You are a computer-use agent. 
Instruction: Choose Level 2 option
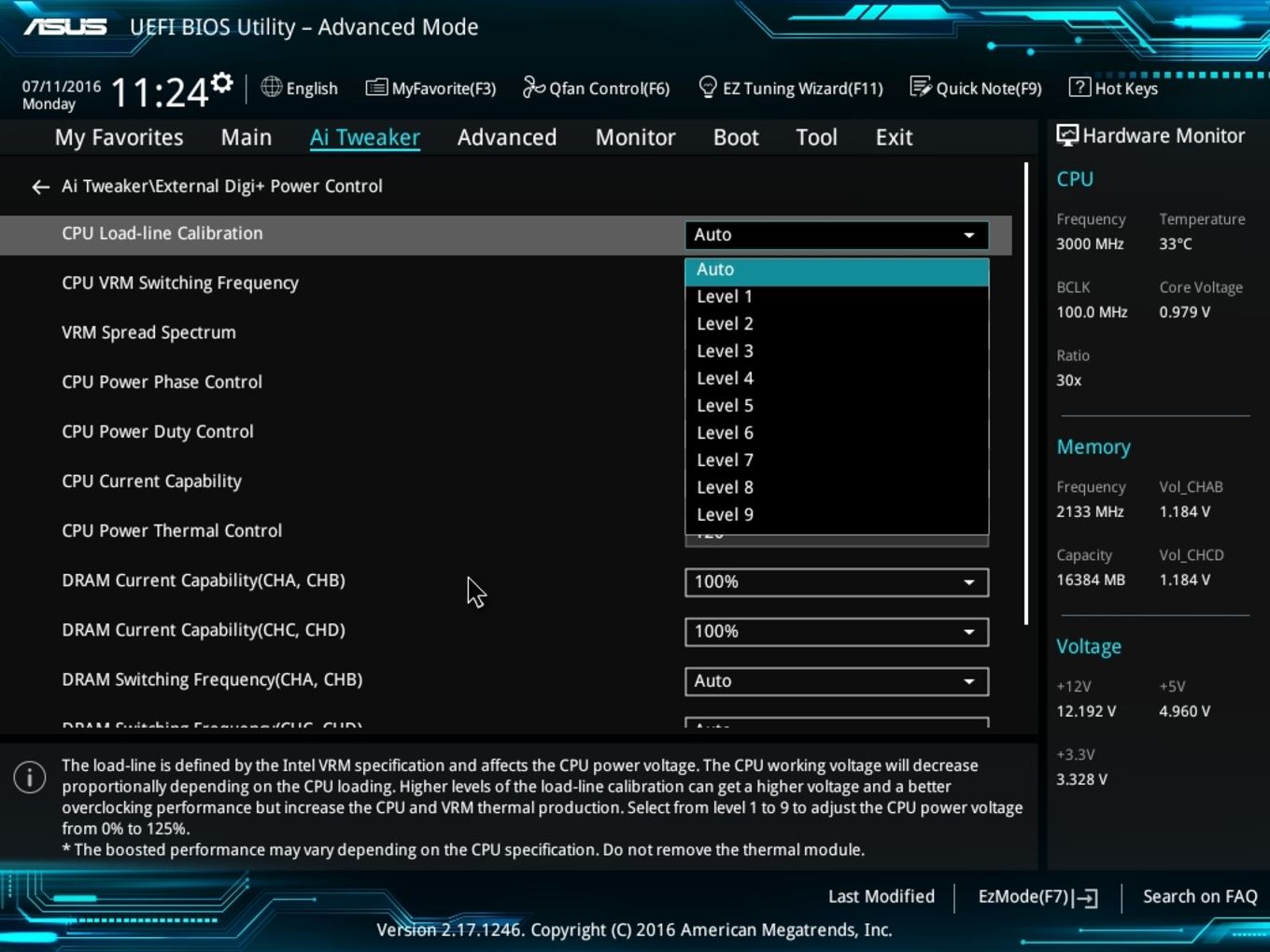837,324
